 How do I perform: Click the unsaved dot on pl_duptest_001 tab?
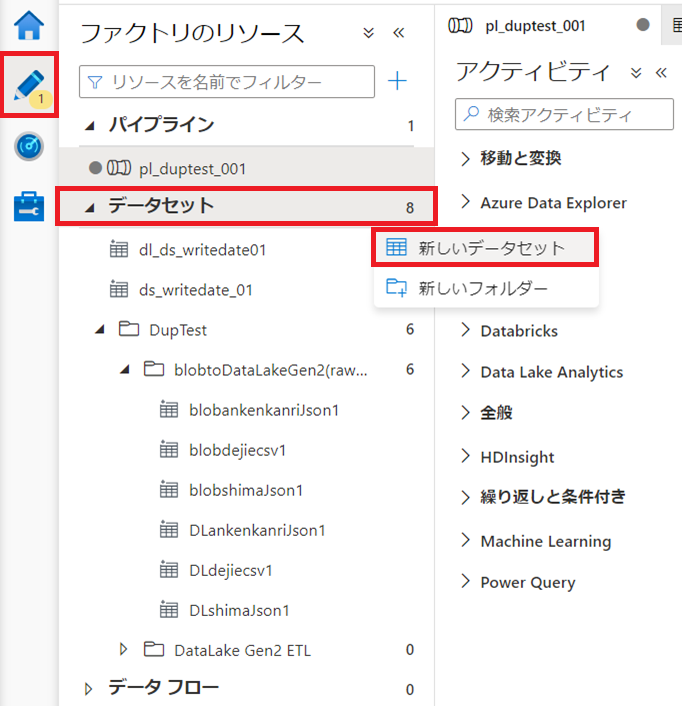(x=643, y=25)
